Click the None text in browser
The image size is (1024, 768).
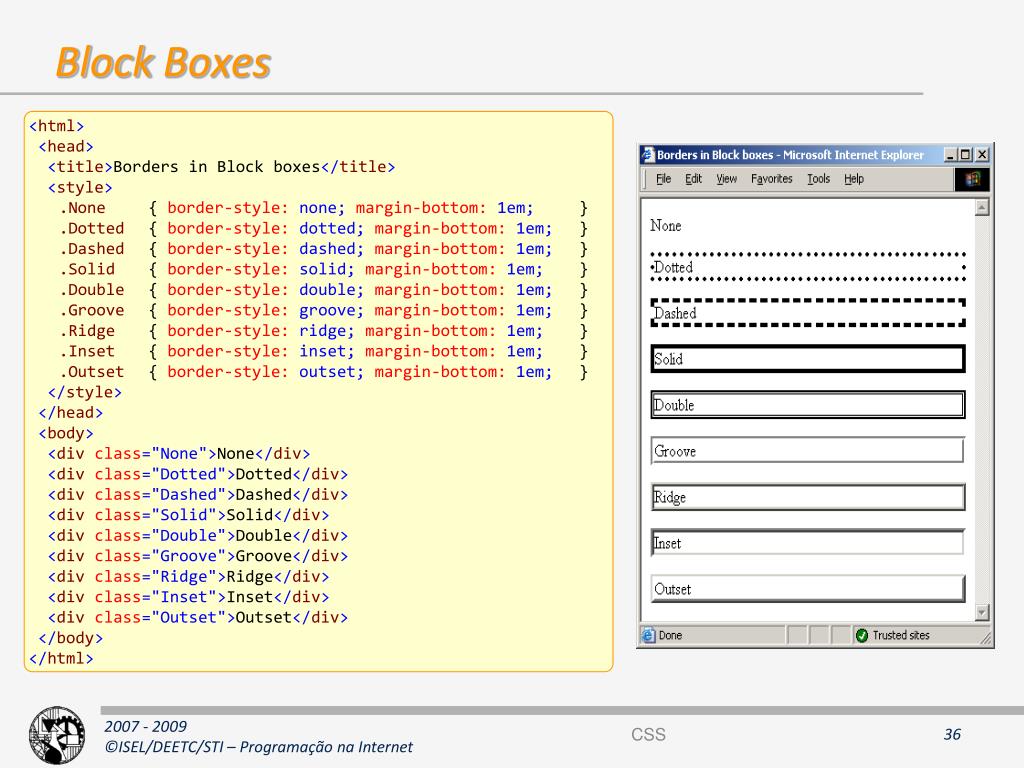[665, 226]
